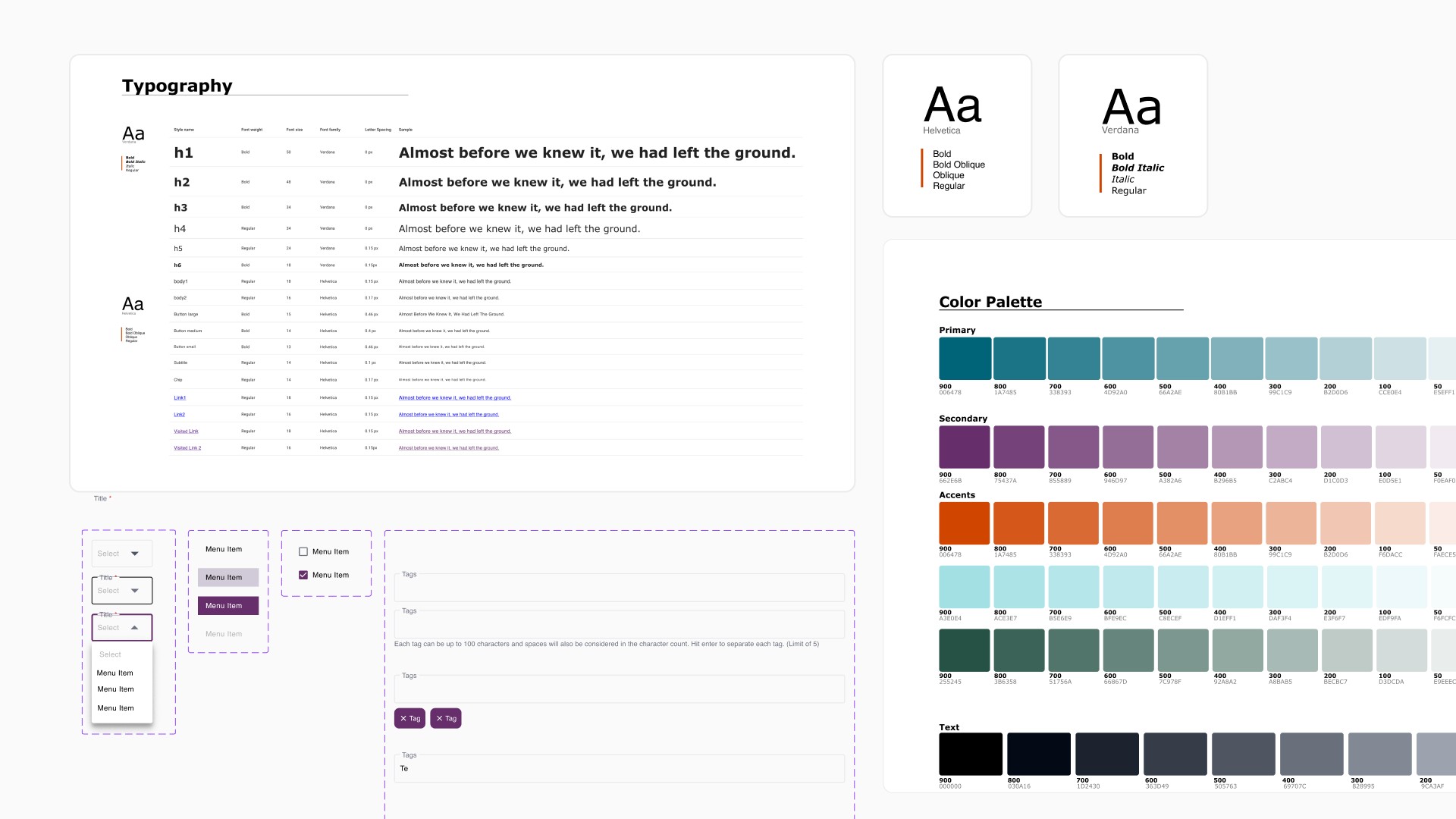Click the large Verdana Aa specimen

(1131, 107)
